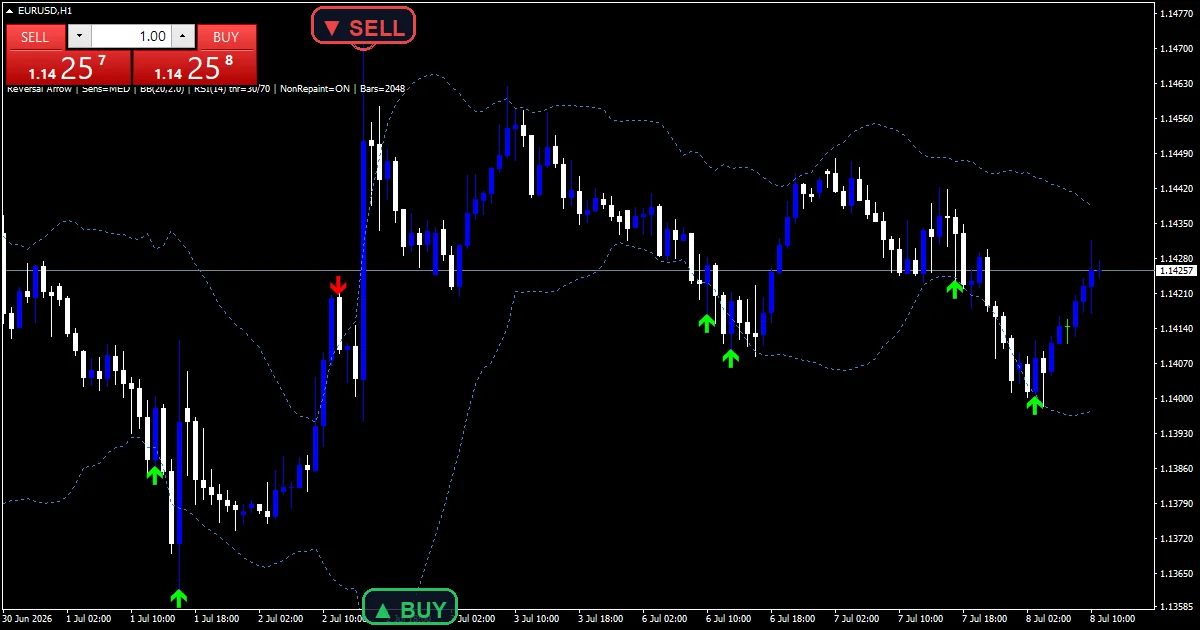Viewport: 1200px width, 630px height.
Task: Click the BUY button in trading panel
Action: point(226,37)
